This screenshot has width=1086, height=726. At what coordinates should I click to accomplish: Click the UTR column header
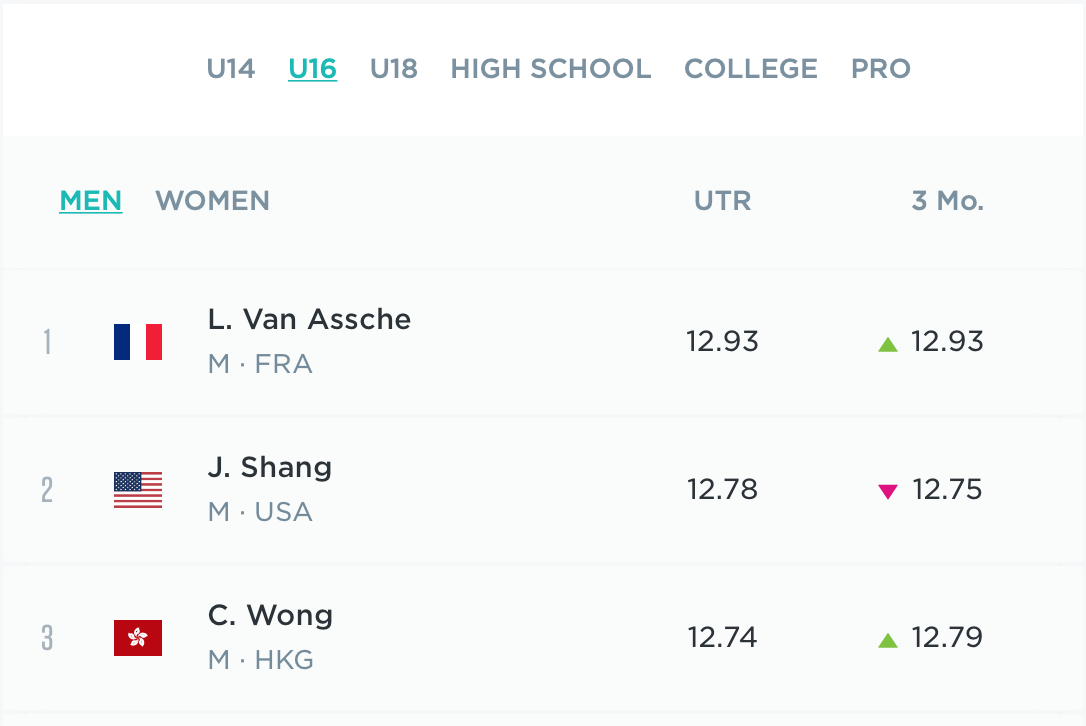tap(723, 200)
